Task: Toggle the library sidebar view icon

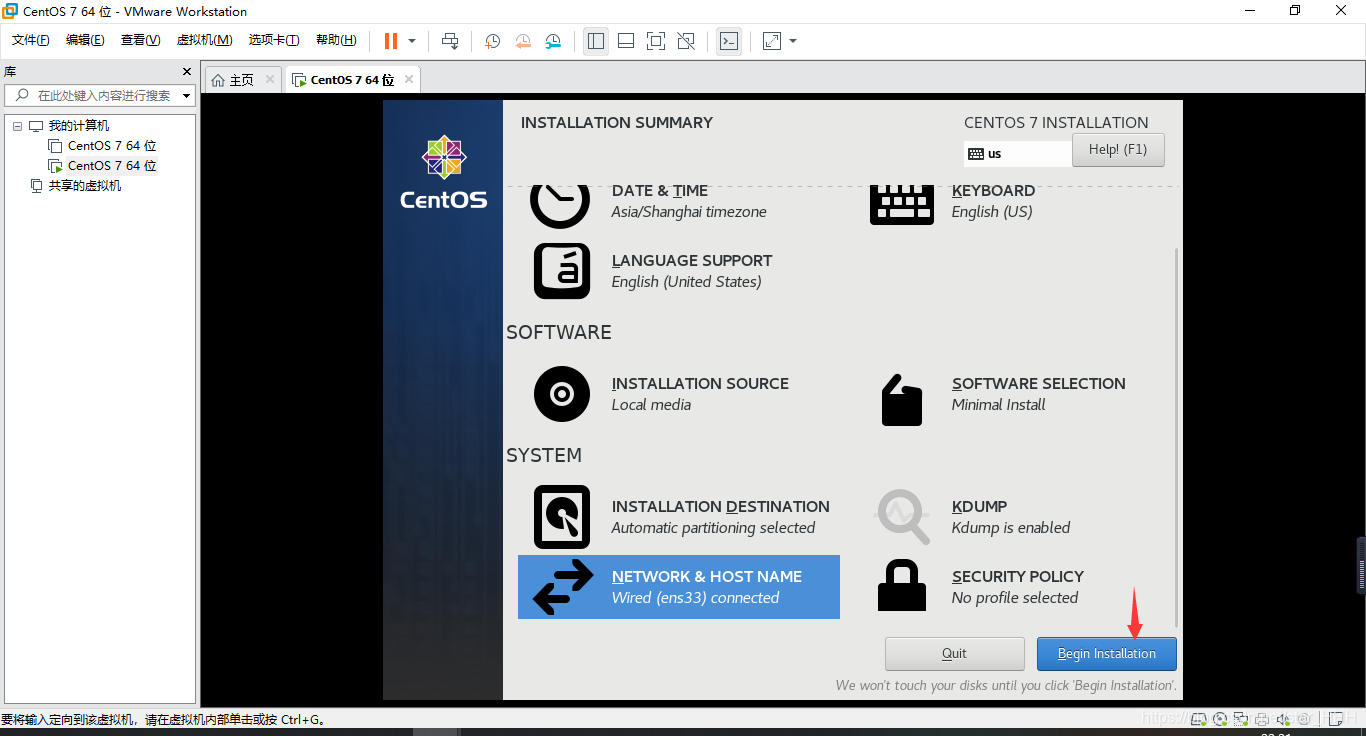Action: coord(596,41)
